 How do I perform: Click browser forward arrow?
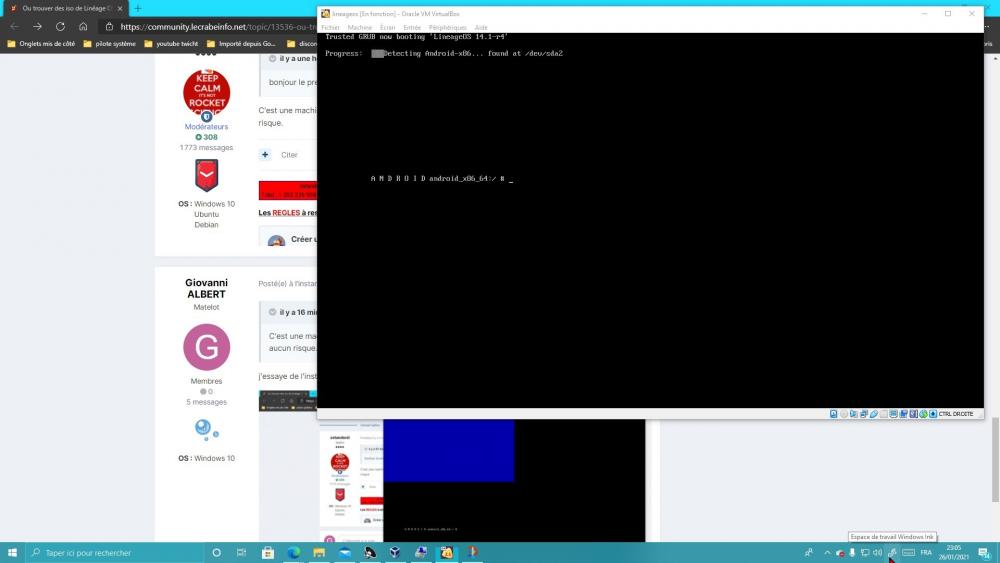coord(38,27)
